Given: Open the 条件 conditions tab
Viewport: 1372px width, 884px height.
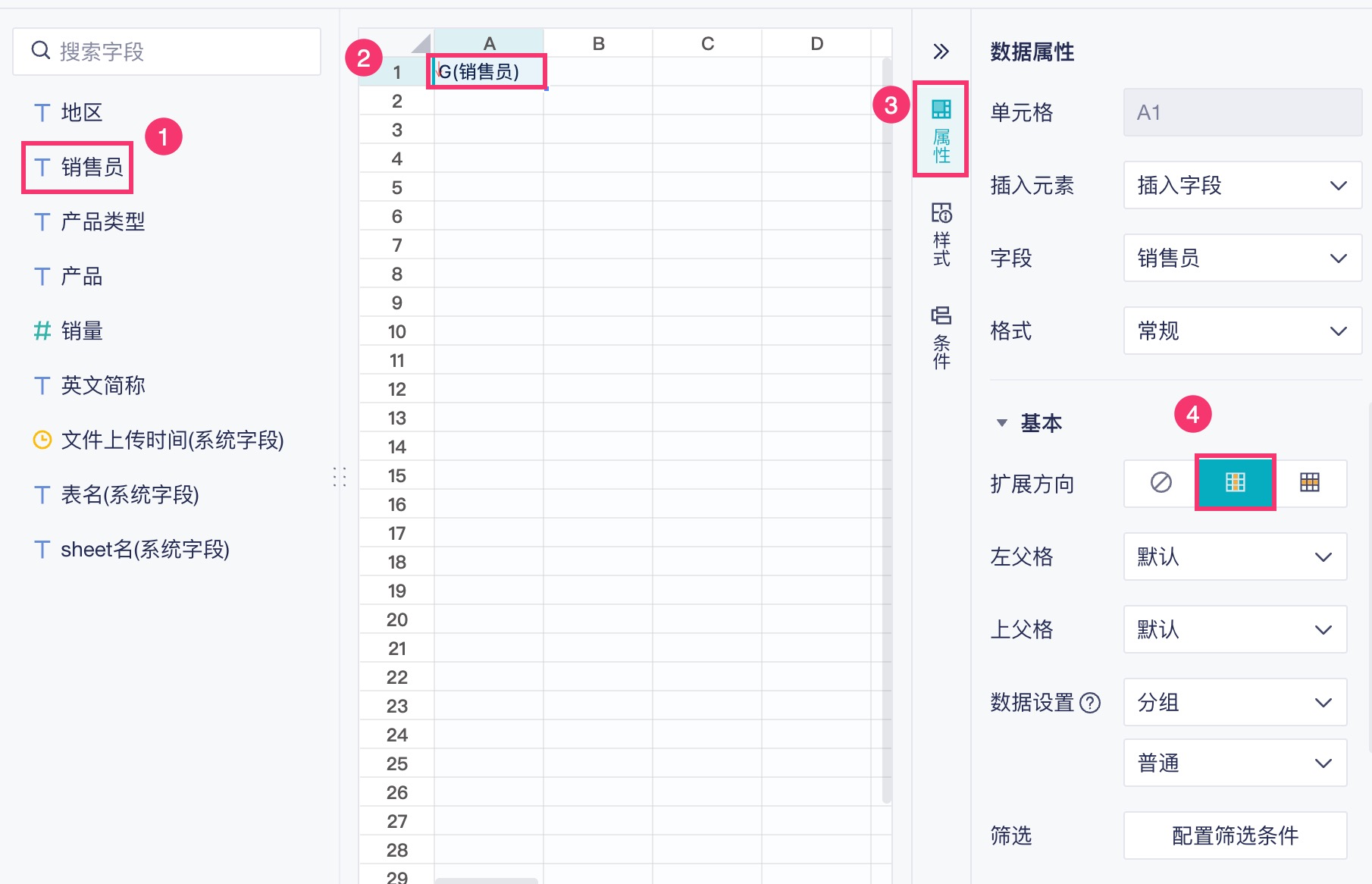Looking at the screenshot, I should coord(941,337).
